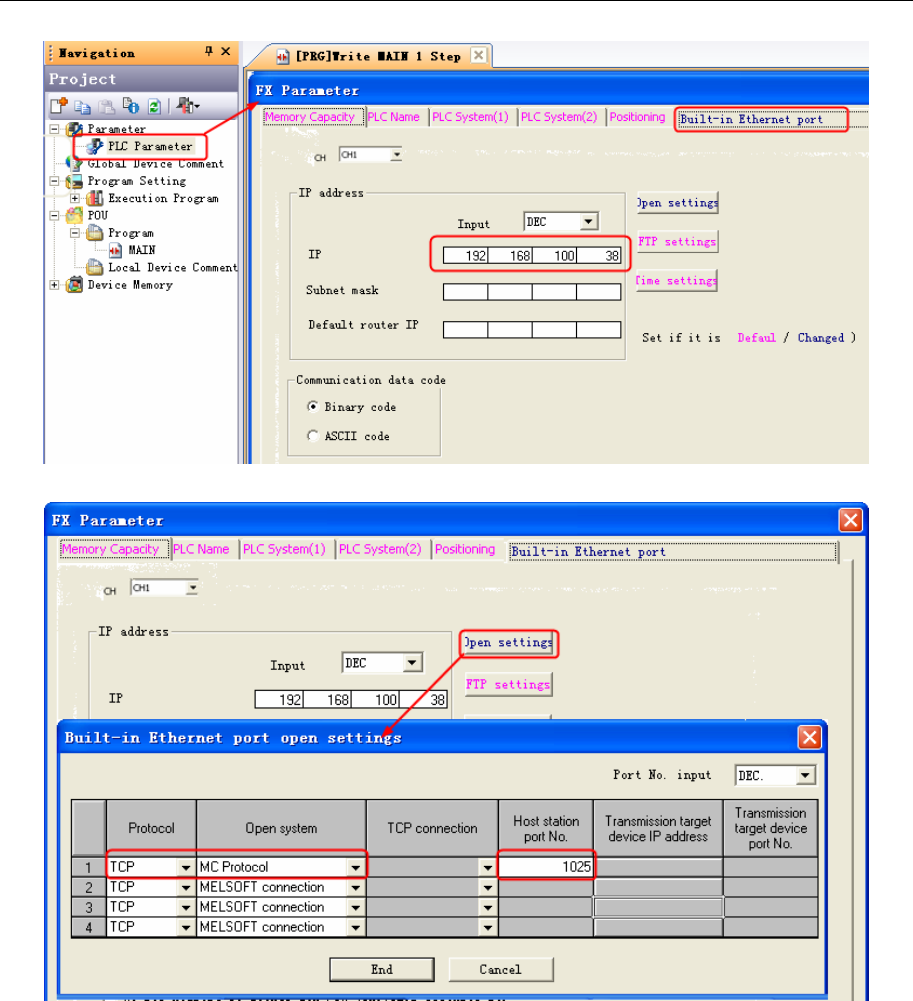913x1001 pixels.
Task: Select the PLC Parameter wrench icon
Action: (95, 146)
